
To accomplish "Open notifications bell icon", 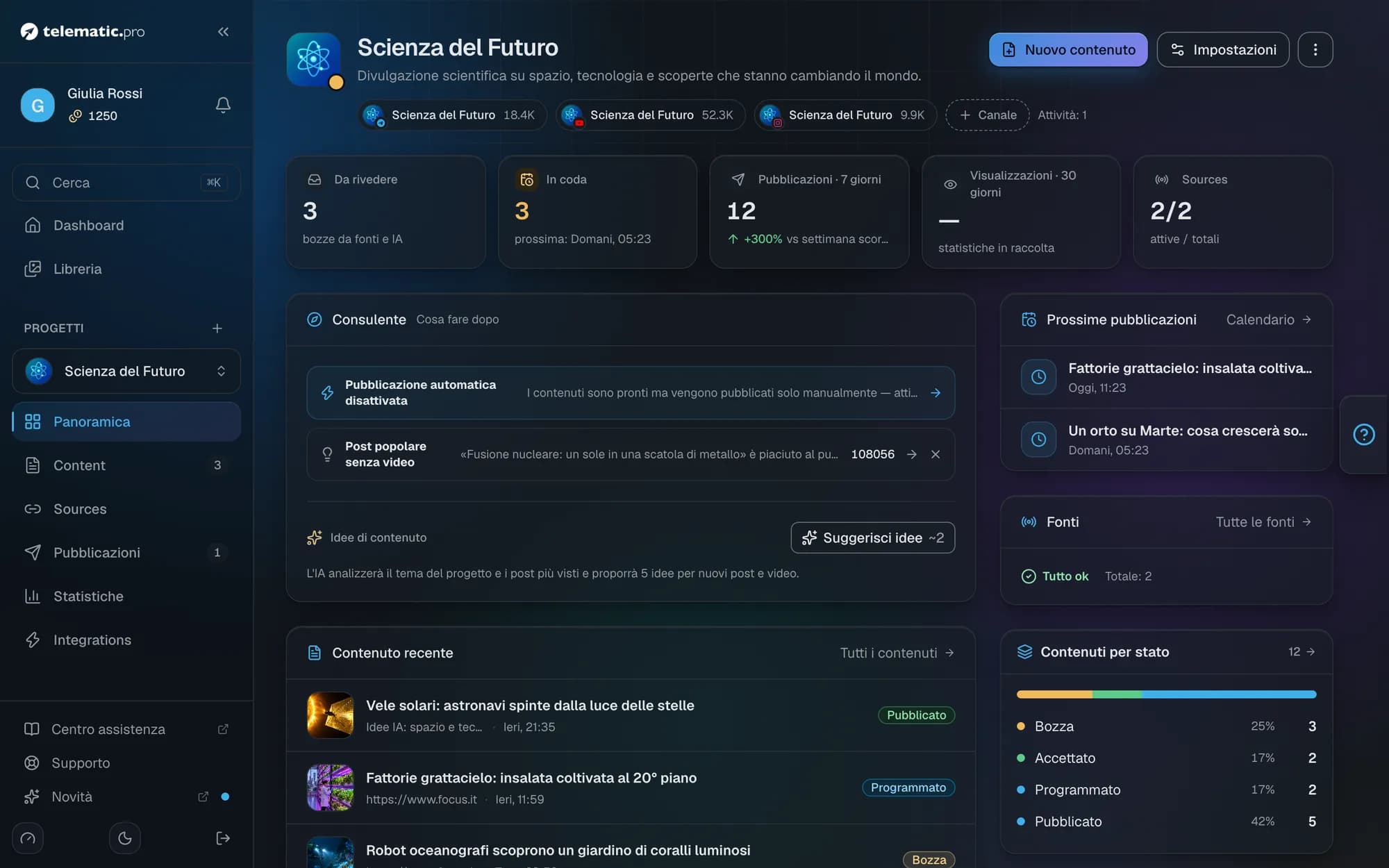I will coord(223,105).
